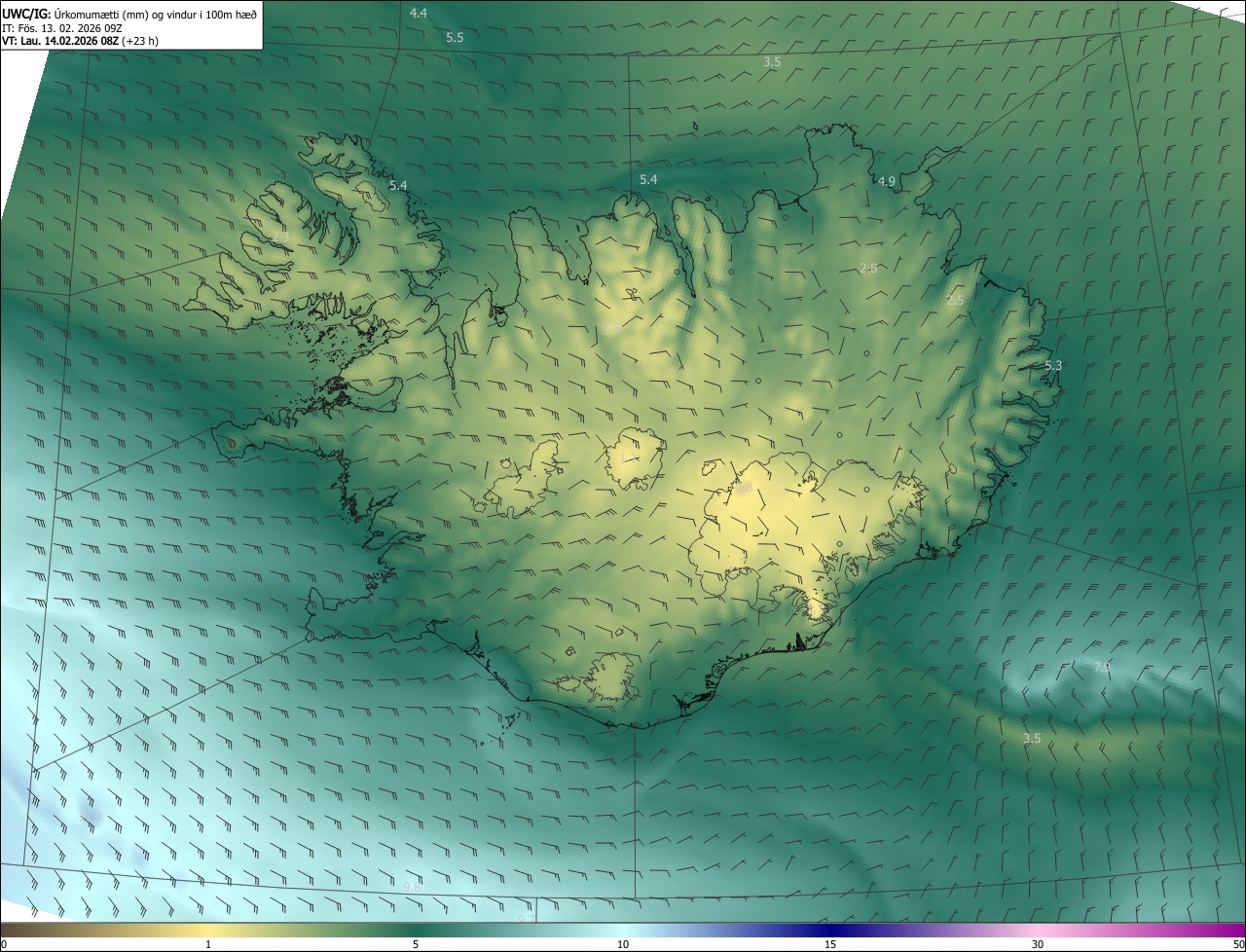Click the colorbar tick label '1'
Screen dimensions: 1246x952
pyautogui.click(x=208, y=944)
